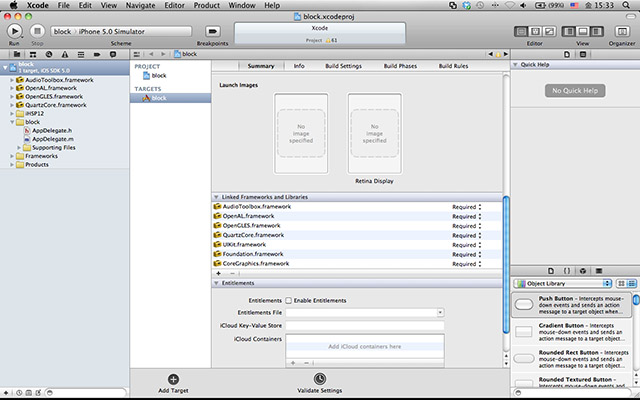
Task: Select the Standard editor icon
Action: [521, 31]
